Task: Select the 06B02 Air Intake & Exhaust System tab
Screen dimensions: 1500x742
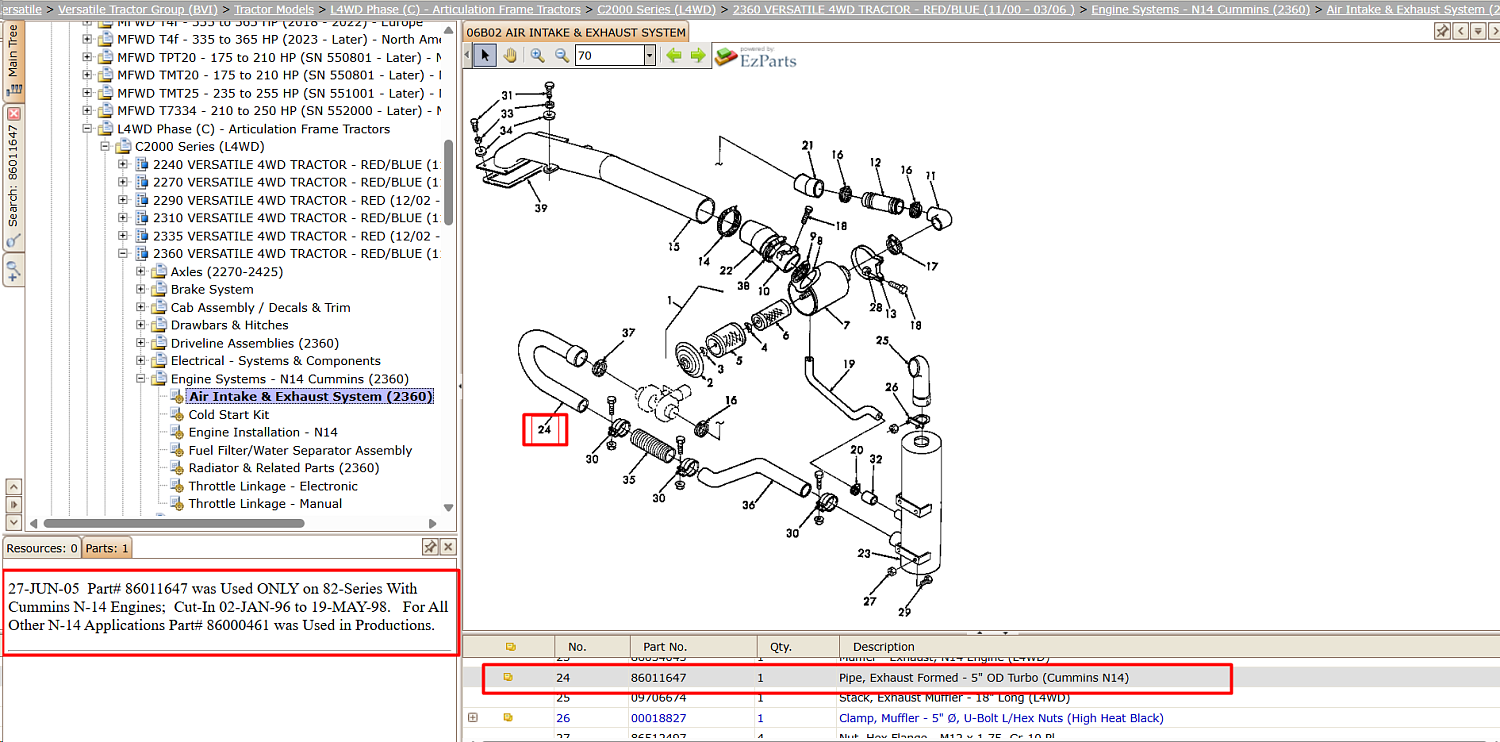Action: click(x=576, y=32)
